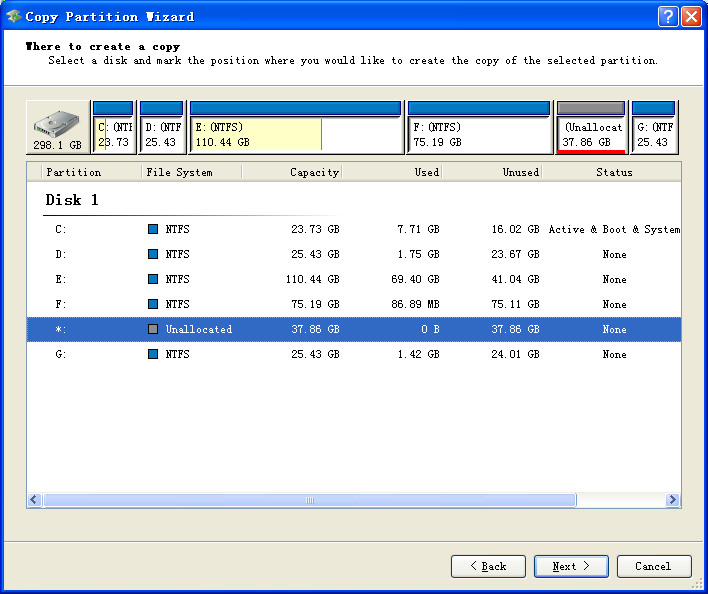The height and width of the screenshot is (594, 708).
Task: Select the D: partition block in disk map
Action: pos(163,128)
